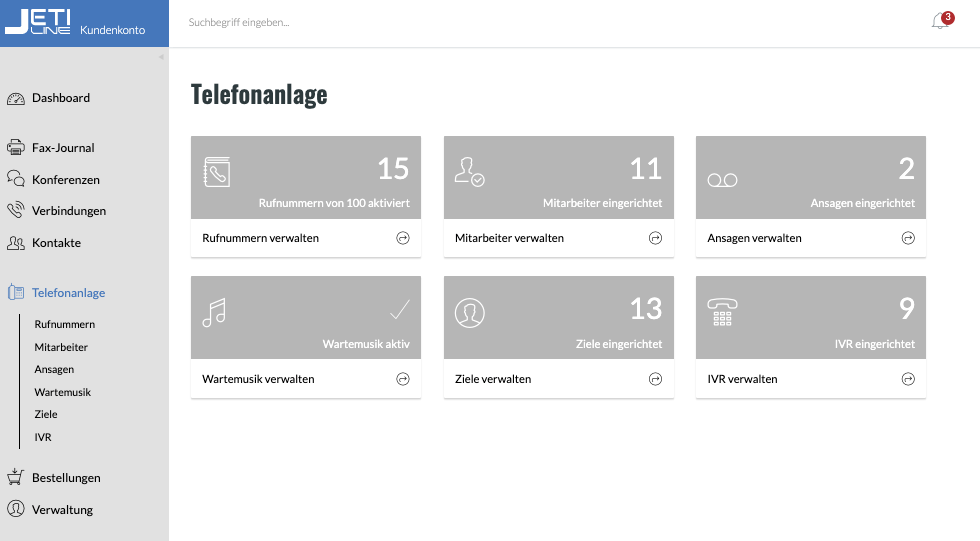980x541 pixels.
Task: Click the Konferenzen chat bubbles icon
Action: pyautogui.click(x=16, y=179)
